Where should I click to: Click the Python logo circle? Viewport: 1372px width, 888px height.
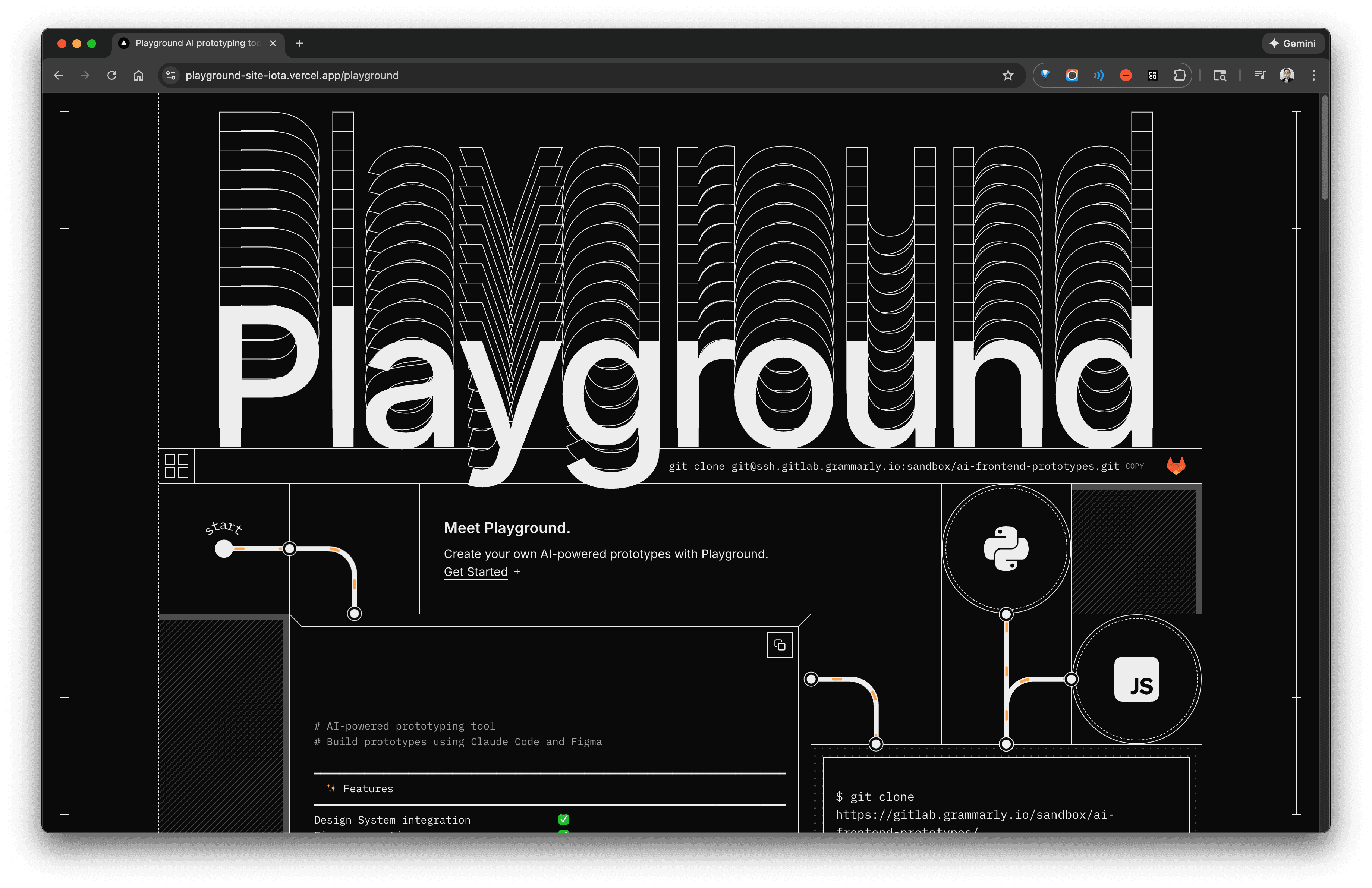(1006, 549)
